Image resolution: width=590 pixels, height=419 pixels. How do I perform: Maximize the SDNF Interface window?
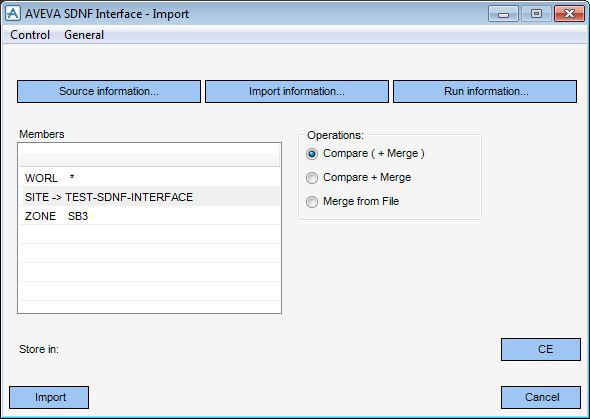(536, 14)
